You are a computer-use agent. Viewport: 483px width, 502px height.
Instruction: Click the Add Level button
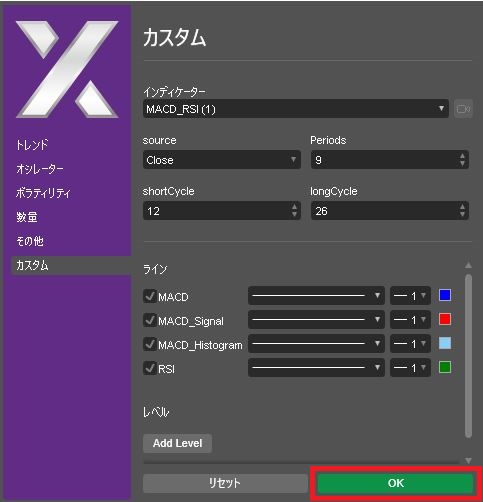coord(177,443)
